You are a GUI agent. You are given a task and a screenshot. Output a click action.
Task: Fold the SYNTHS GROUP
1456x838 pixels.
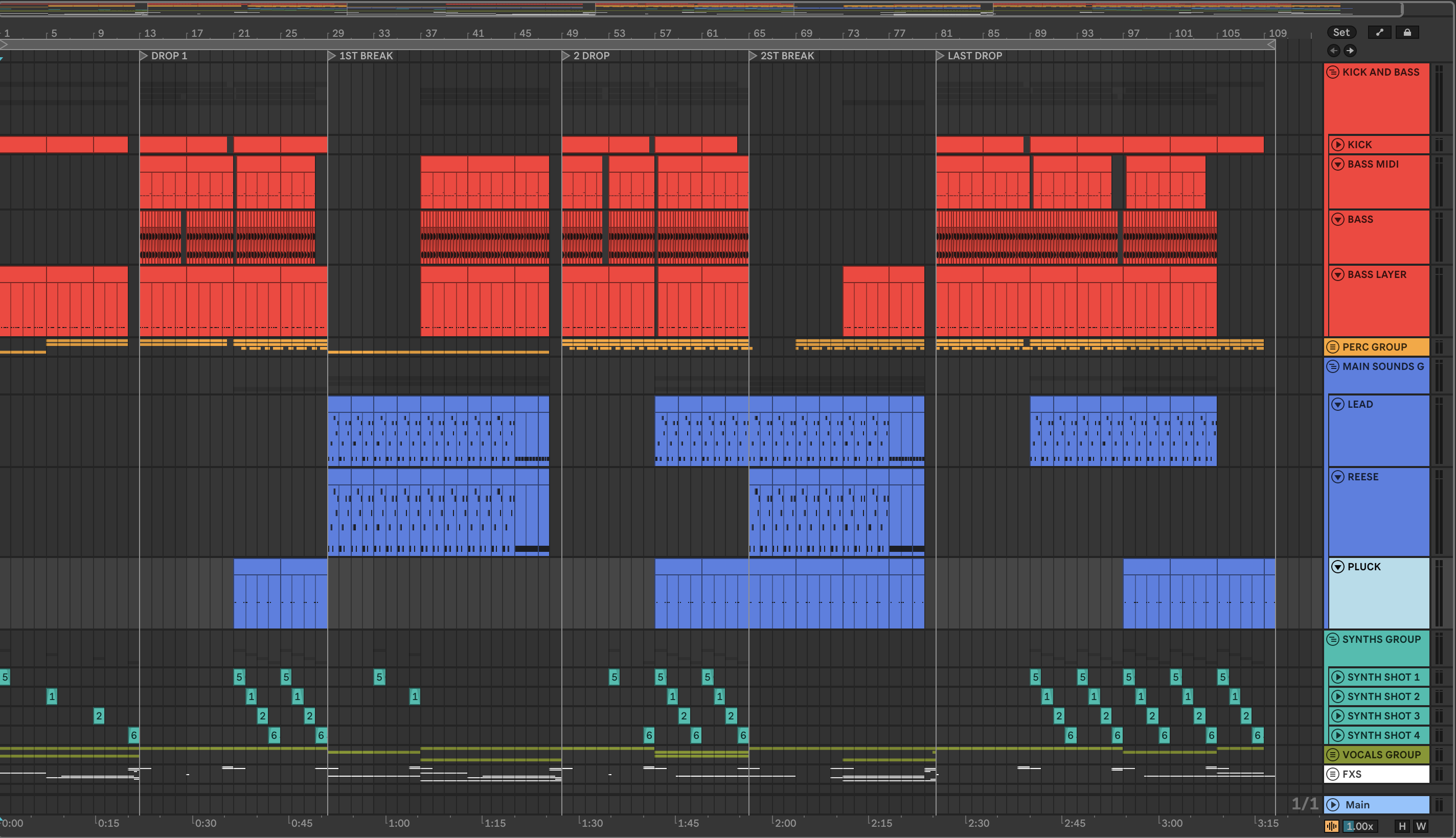1333,639
